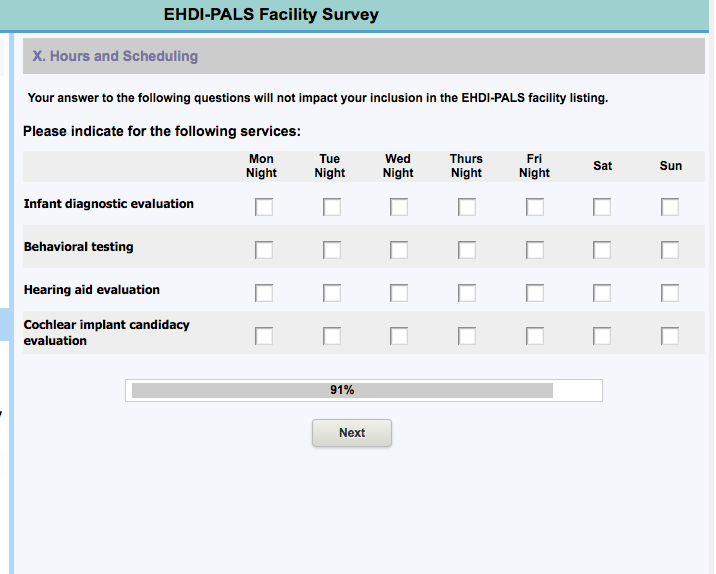Enable Hearing aid evaluation Fri Night
The height and width of the screenshot is (574, 716).
535,293
